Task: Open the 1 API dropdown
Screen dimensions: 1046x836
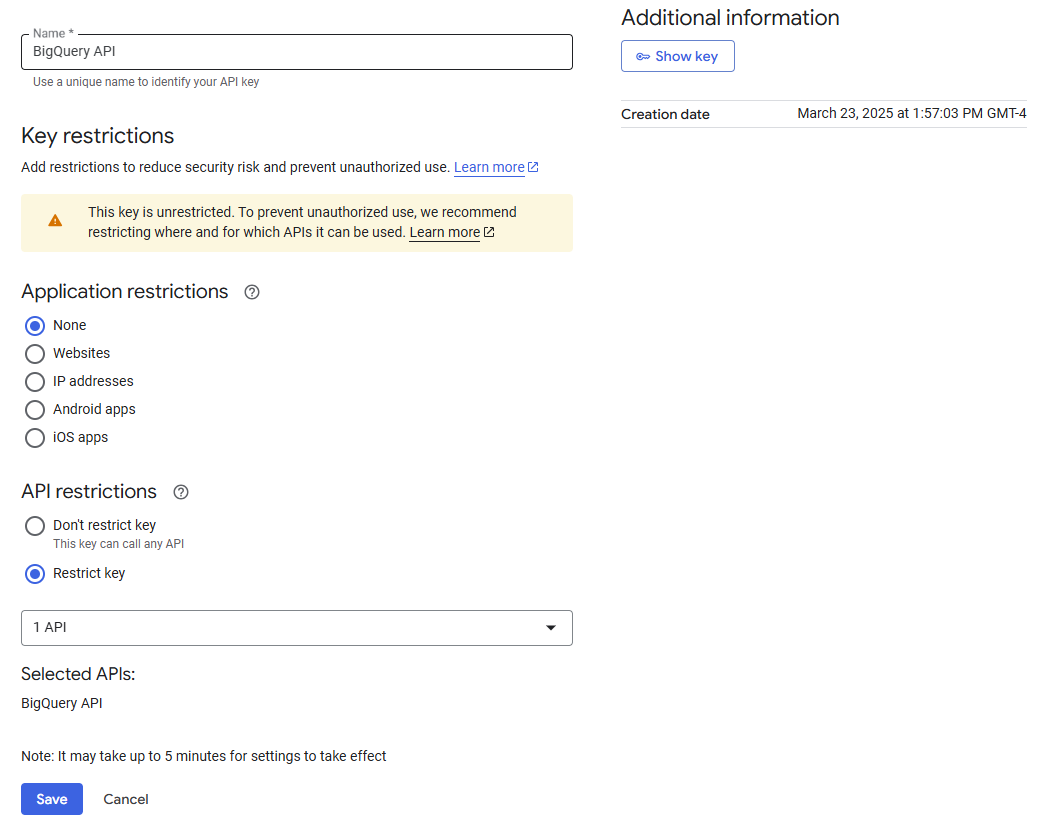Action: click(296, 628)
